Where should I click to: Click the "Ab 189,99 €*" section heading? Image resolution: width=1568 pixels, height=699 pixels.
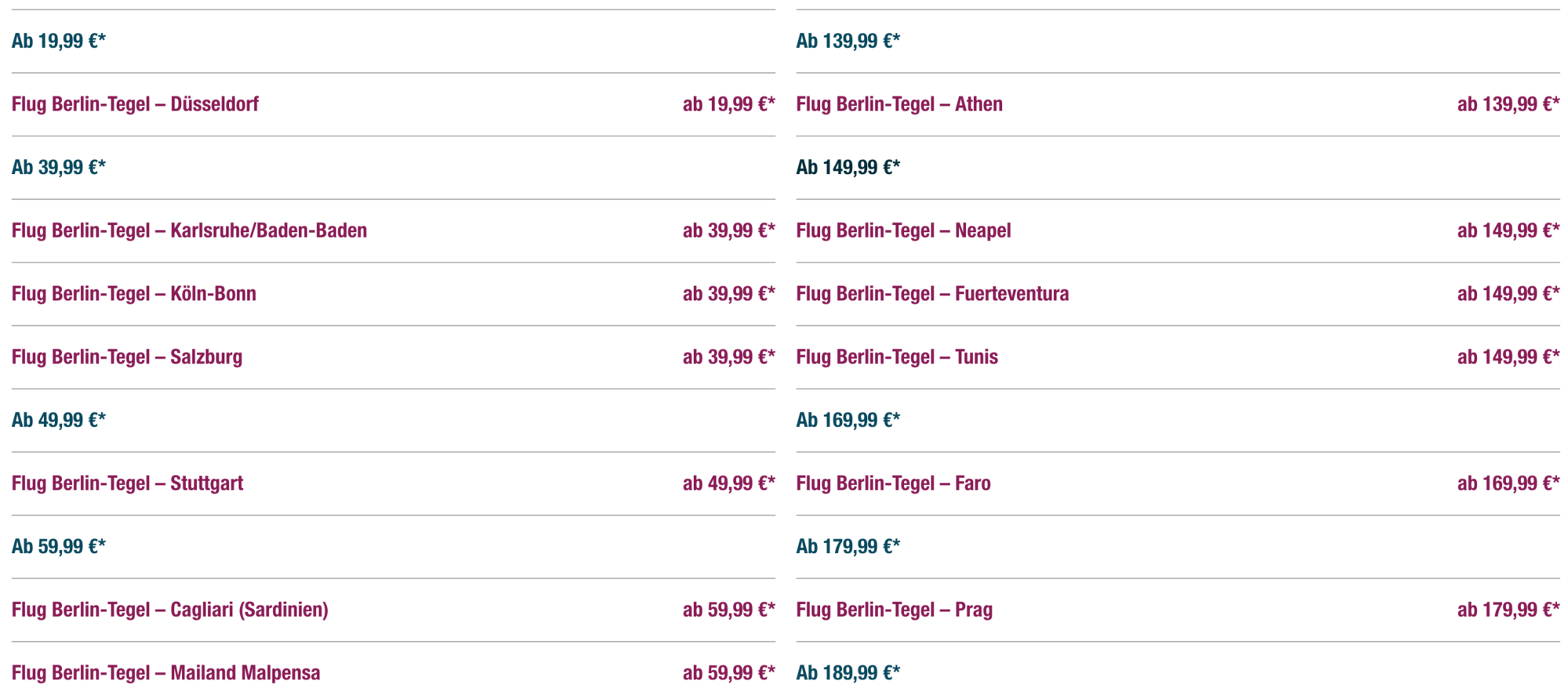click(x=848, y=673)
